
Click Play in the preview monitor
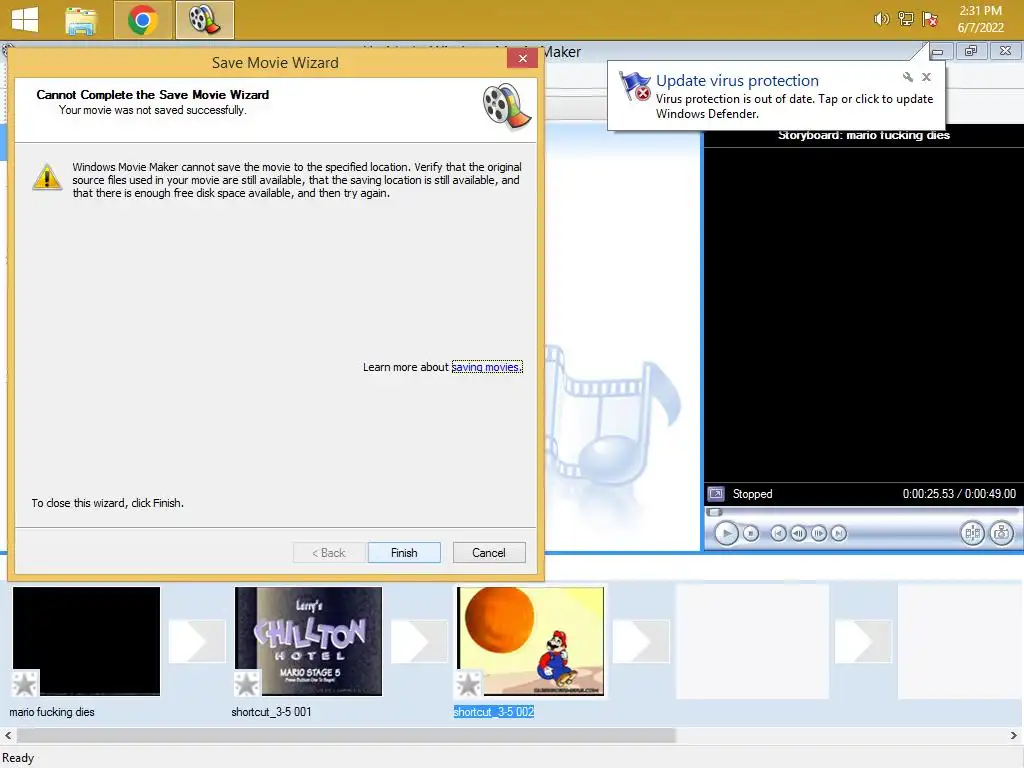726,534
